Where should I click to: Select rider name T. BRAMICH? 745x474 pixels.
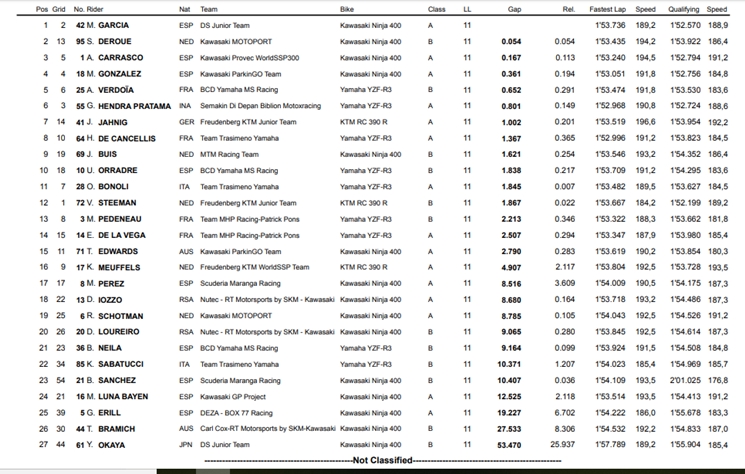tap(111, 429)
